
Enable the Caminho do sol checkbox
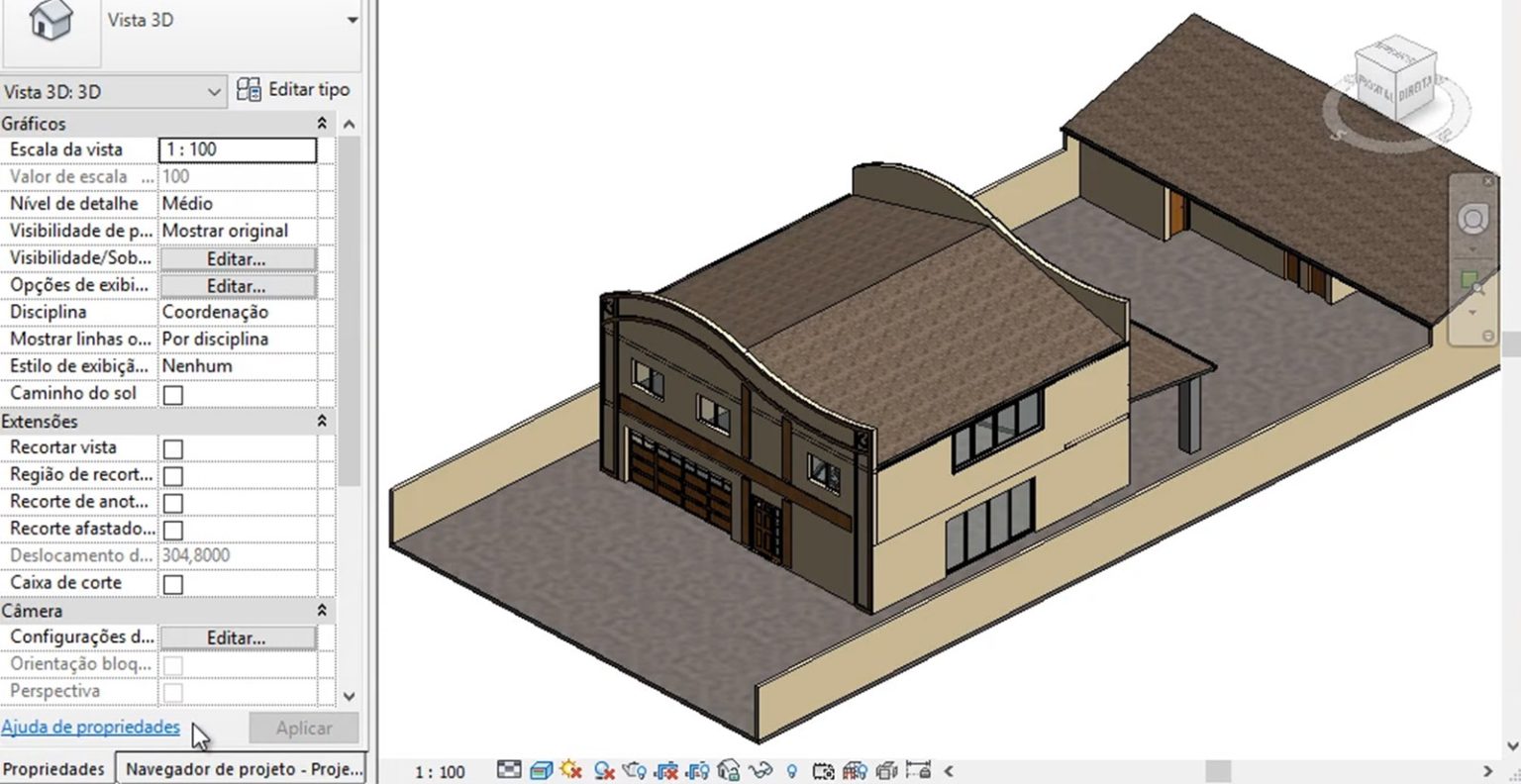(173, 393)
